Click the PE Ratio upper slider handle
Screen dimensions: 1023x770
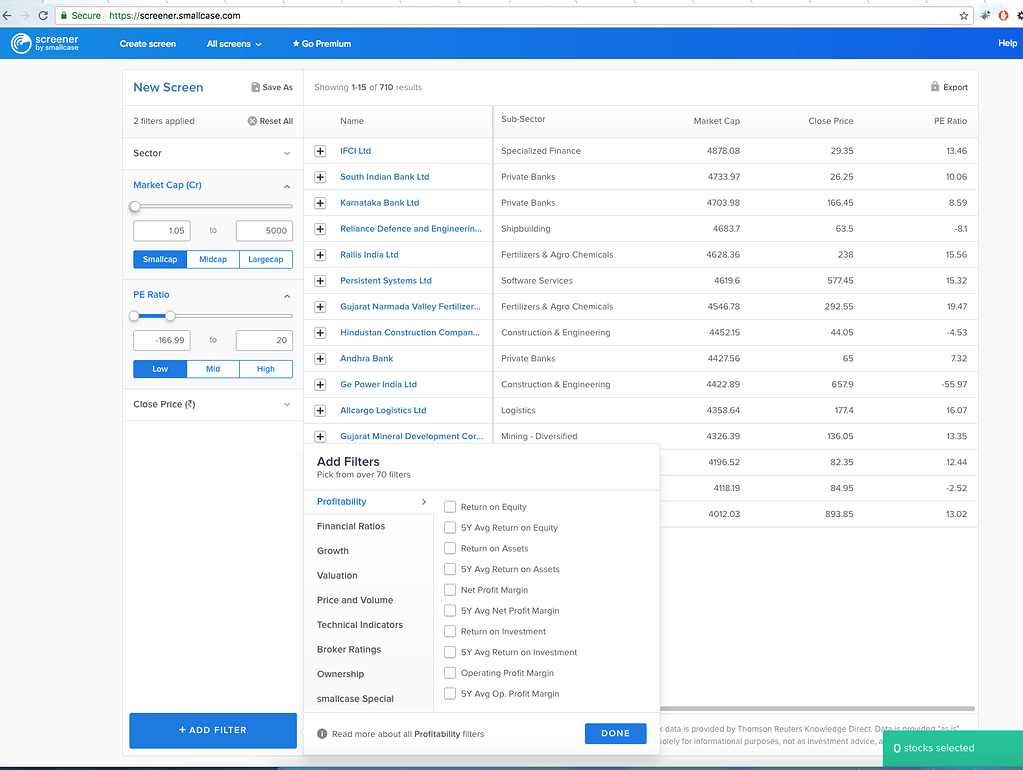[x=170, y=316]
